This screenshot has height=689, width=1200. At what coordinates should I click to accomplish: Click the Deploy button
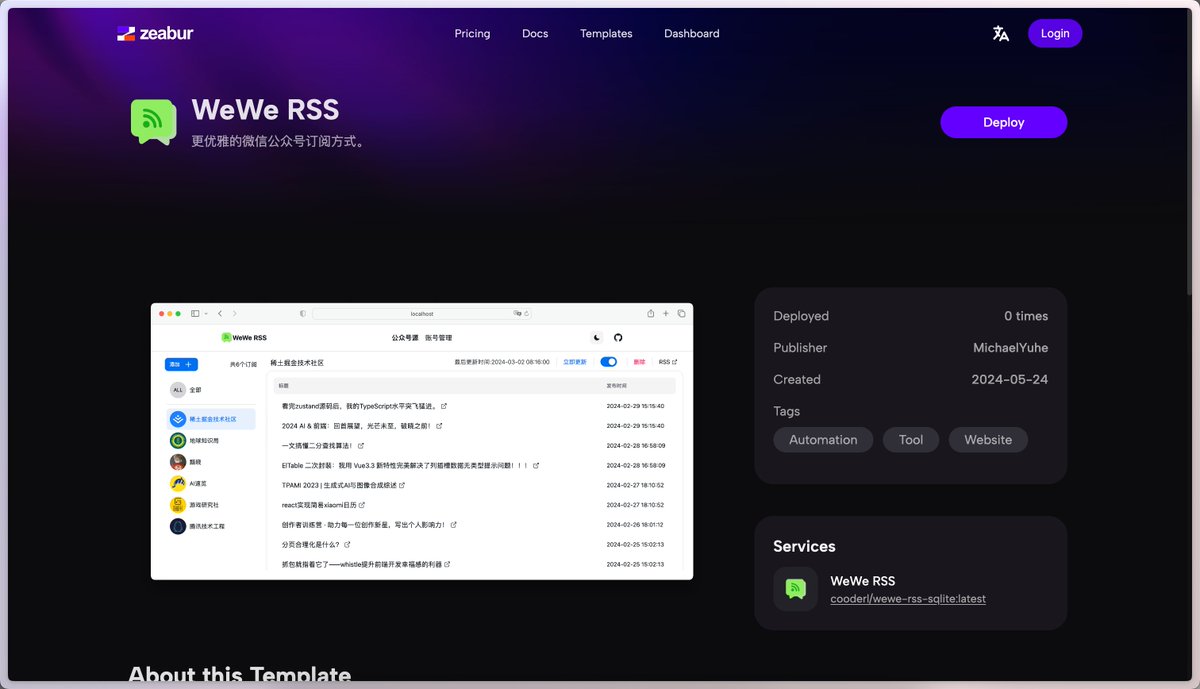click(1003, 122)
